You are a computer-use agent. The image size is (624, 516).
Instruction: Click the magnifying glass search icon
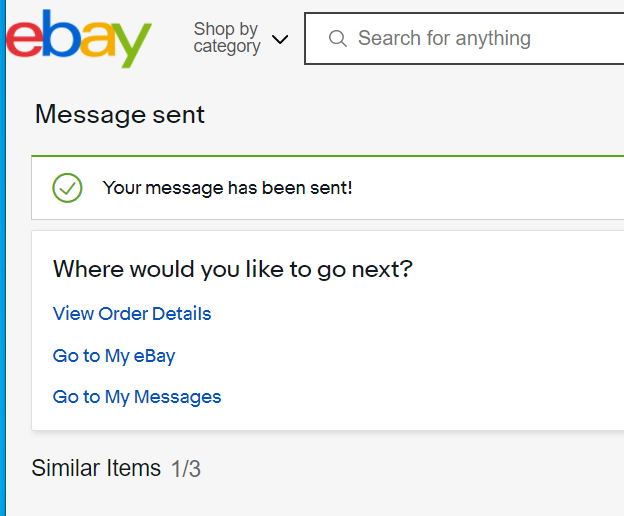click(x=337, y=39)
